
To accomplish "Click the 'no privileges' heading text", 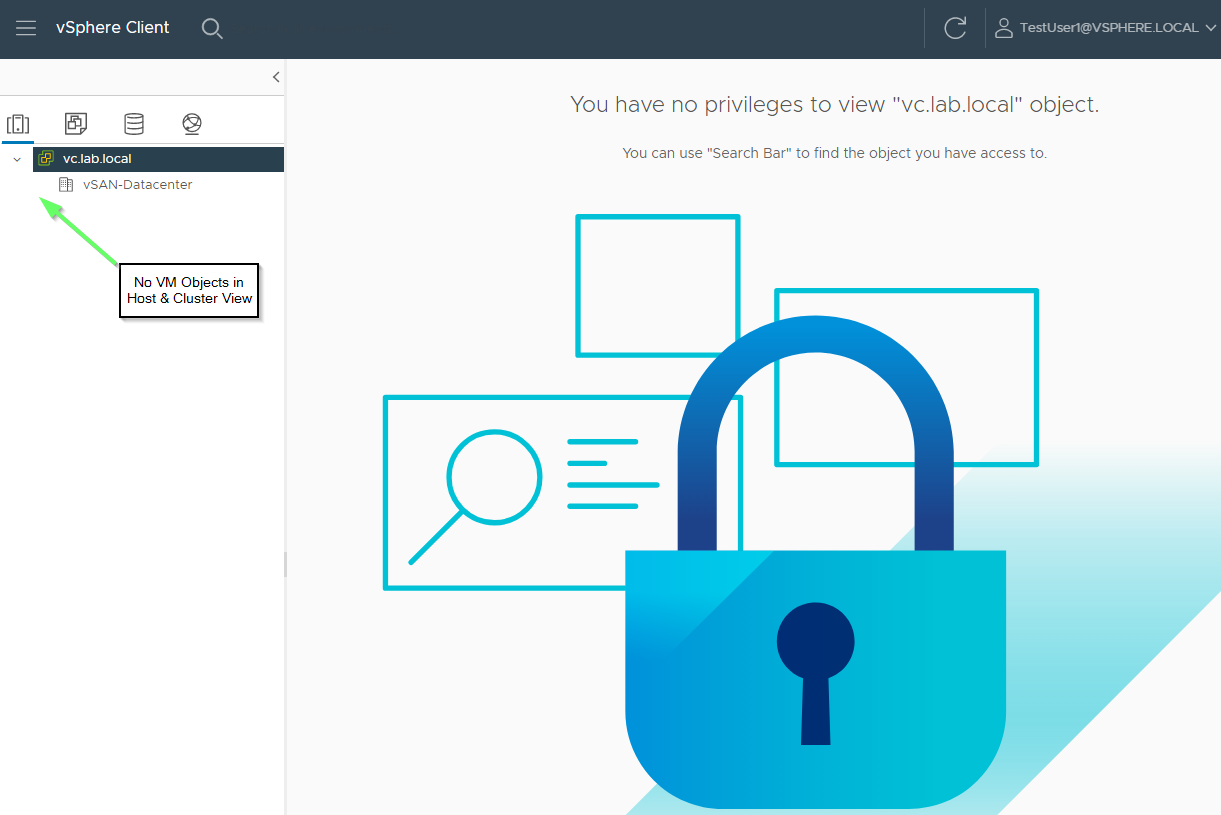I will click(x=834, y=104).
